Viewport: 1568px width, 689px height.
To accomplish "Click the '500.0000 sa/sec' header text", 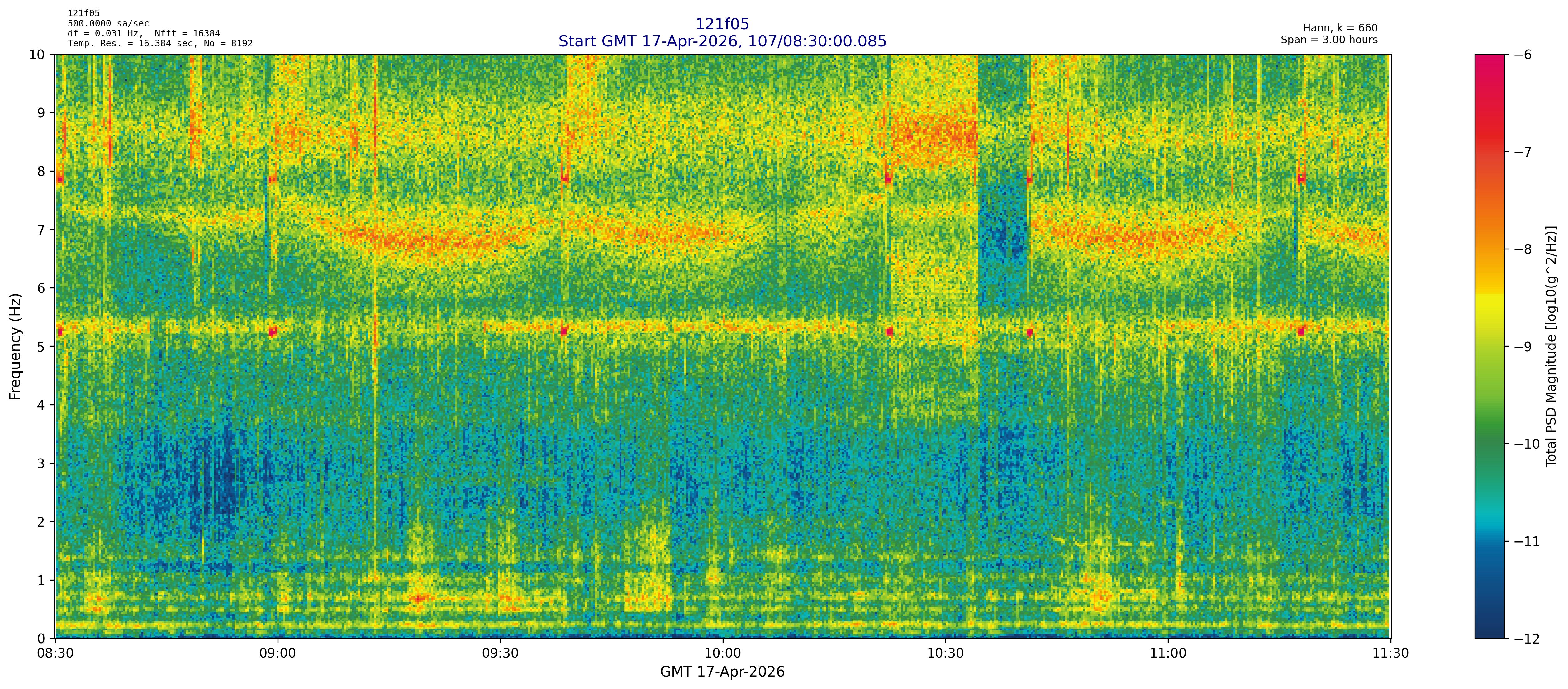I will click(x=108, y=24).
